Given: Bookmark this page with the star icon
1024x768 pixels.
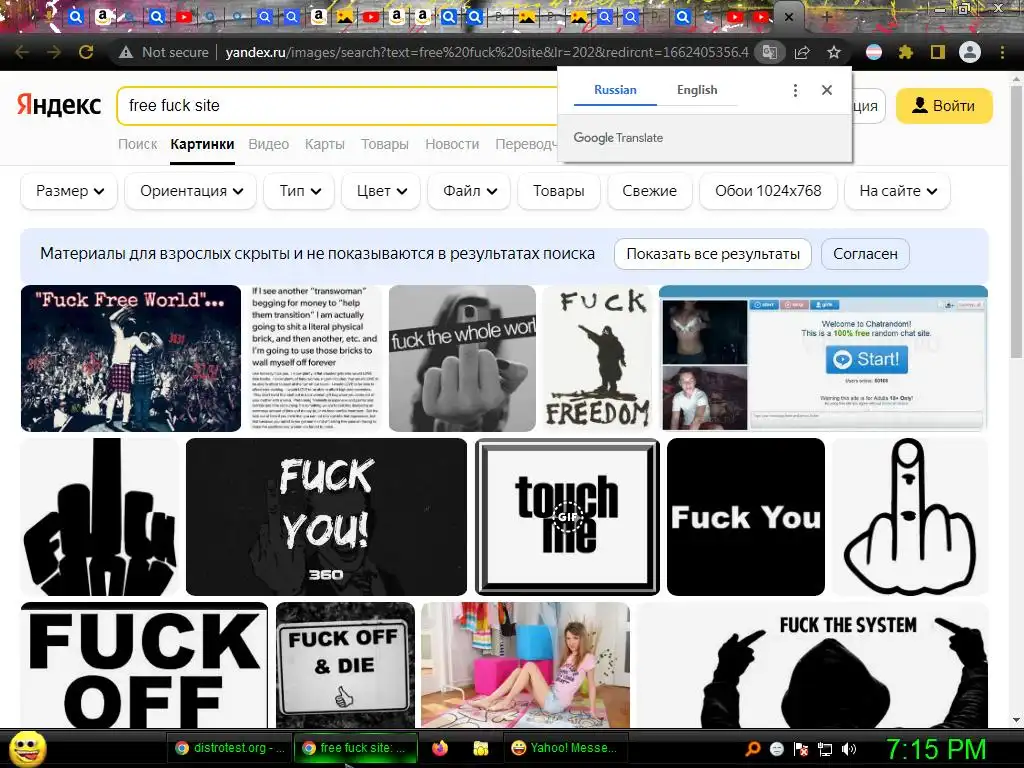Looking at the screenshot, I should click(834, 52).
